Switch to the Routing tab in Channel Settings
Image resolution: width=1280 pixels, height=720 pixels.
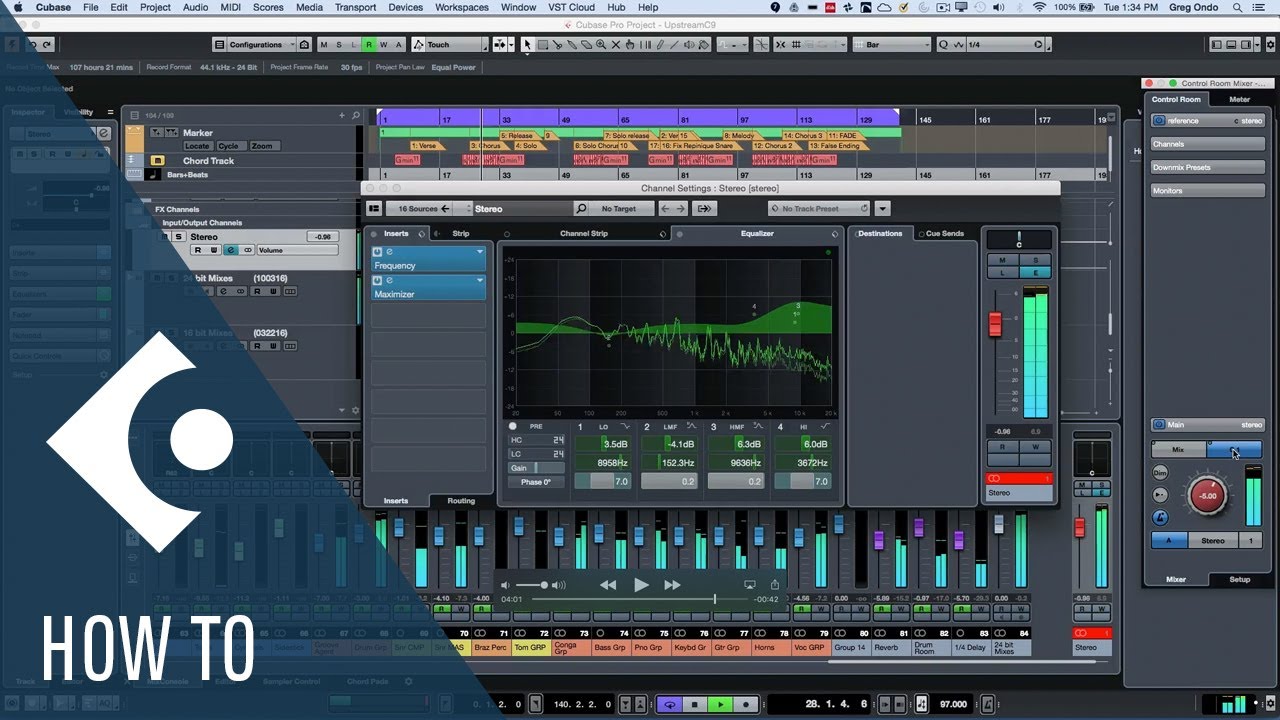pos(461,501)
